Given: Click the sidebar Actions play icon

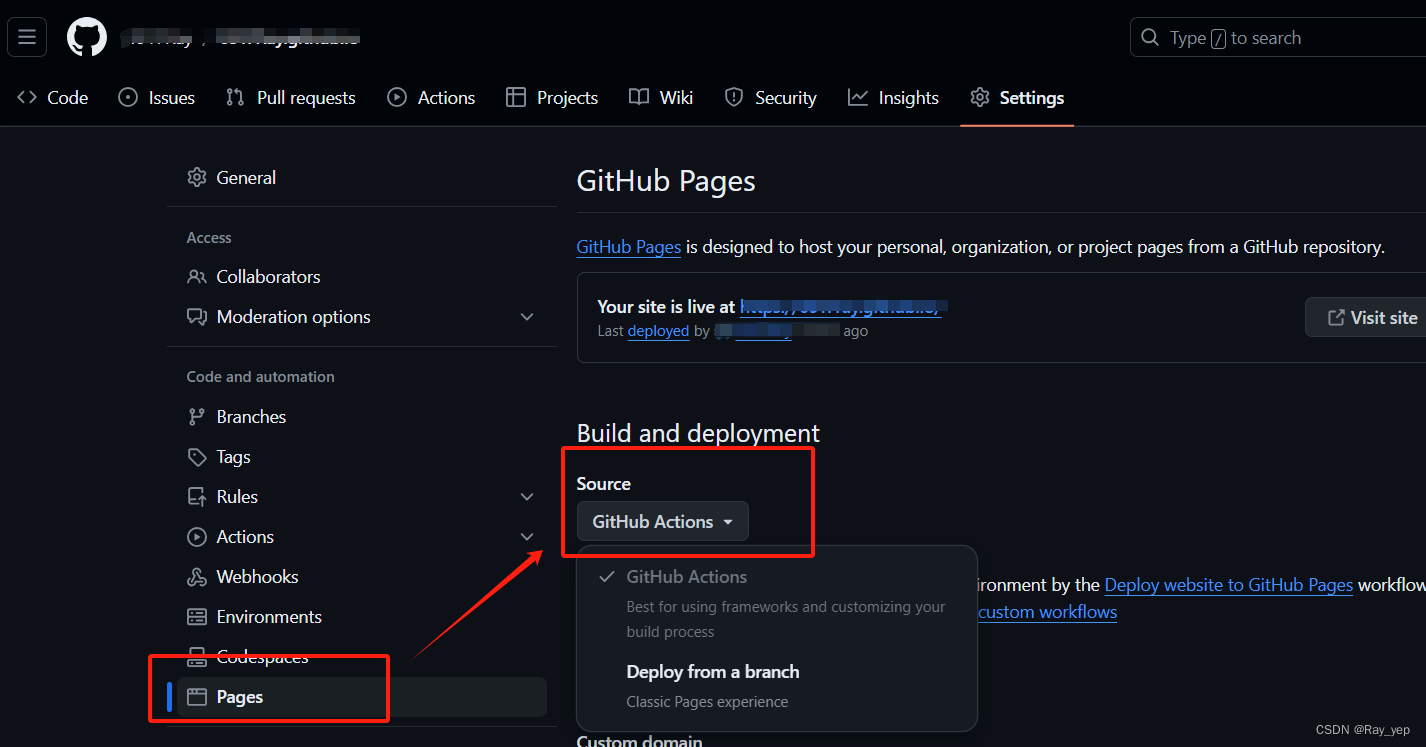Looking at the screenshot, I should point(197,536).
